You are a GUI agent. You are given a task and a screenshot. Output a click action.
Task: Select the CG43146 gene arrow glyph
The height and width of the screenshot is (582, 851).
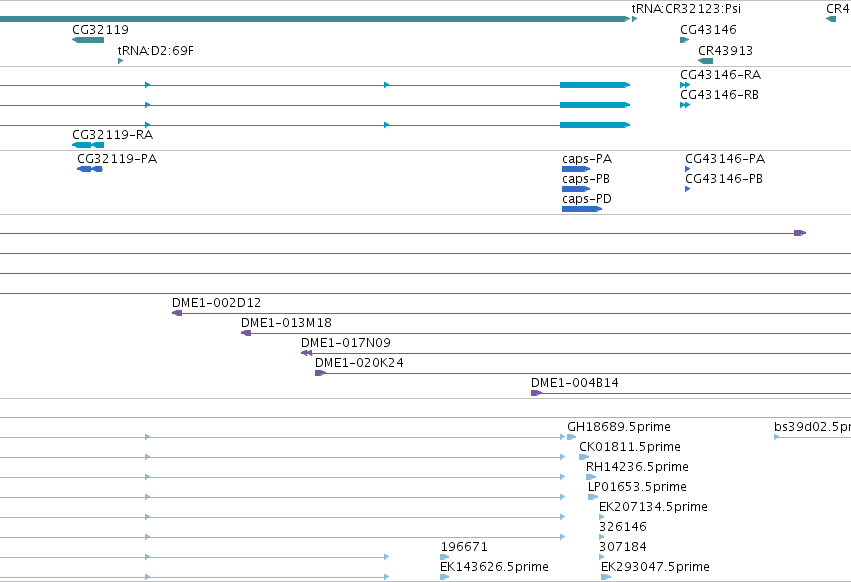684,40
